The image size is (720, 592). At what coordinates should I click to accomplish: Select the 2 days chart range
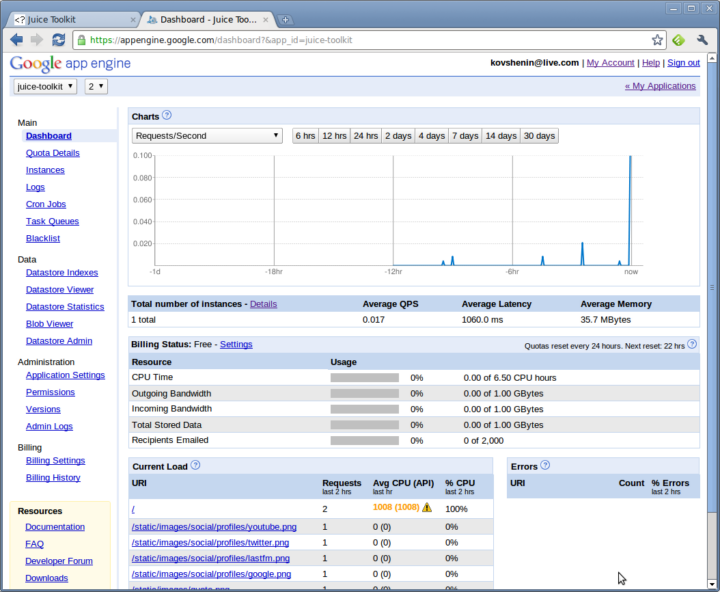click(x=398, y=136)
